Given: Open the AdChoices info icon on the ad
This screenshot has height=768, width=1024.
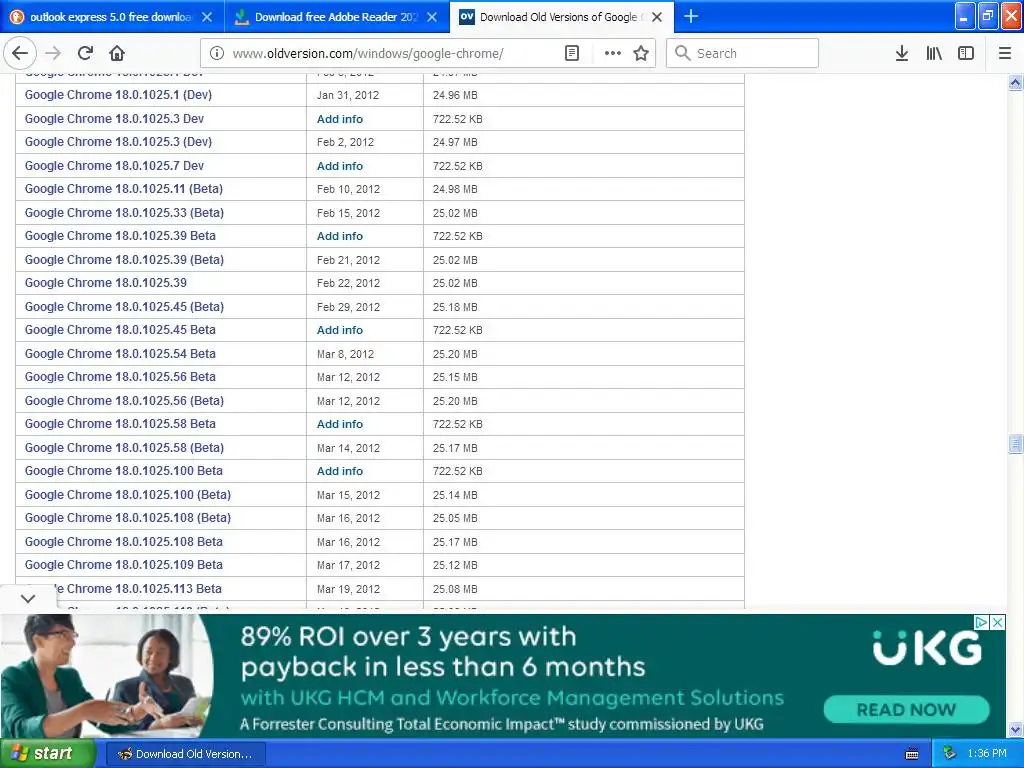Looking at the screenshot, I should pos(981,622).
